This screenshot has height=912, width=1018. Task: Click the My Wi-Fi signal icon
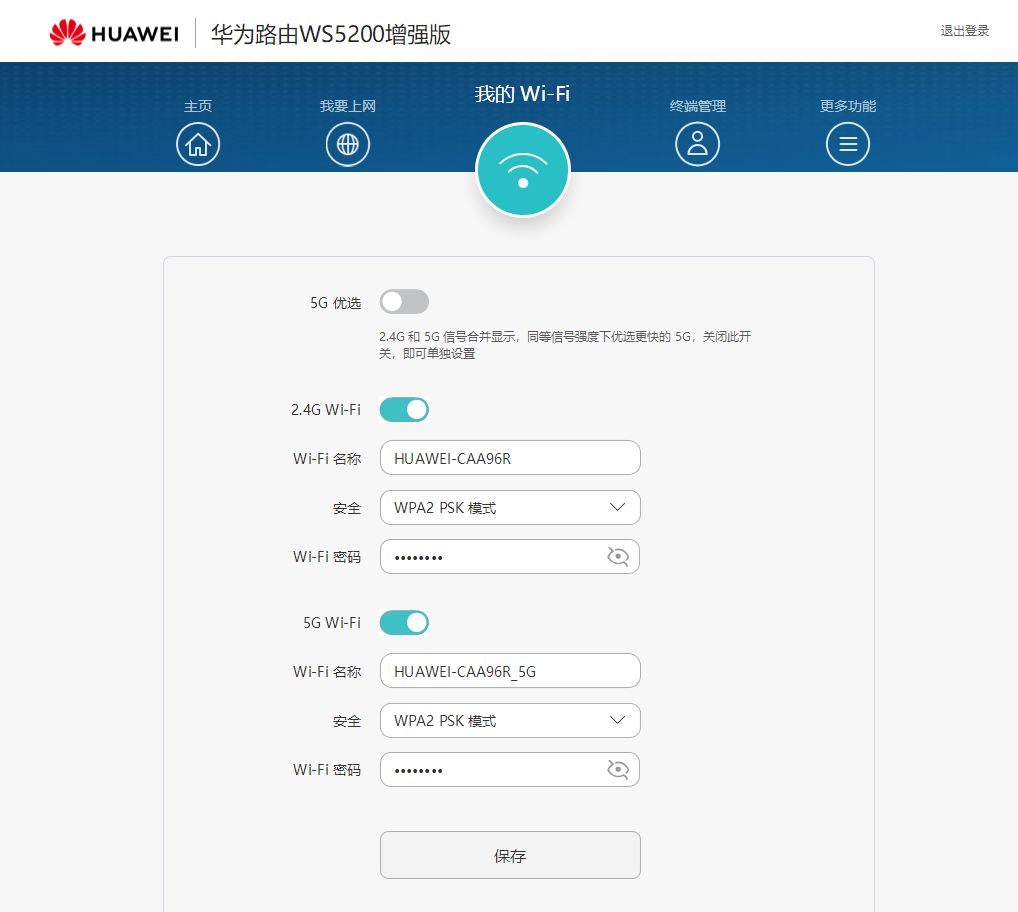(522, 170)
